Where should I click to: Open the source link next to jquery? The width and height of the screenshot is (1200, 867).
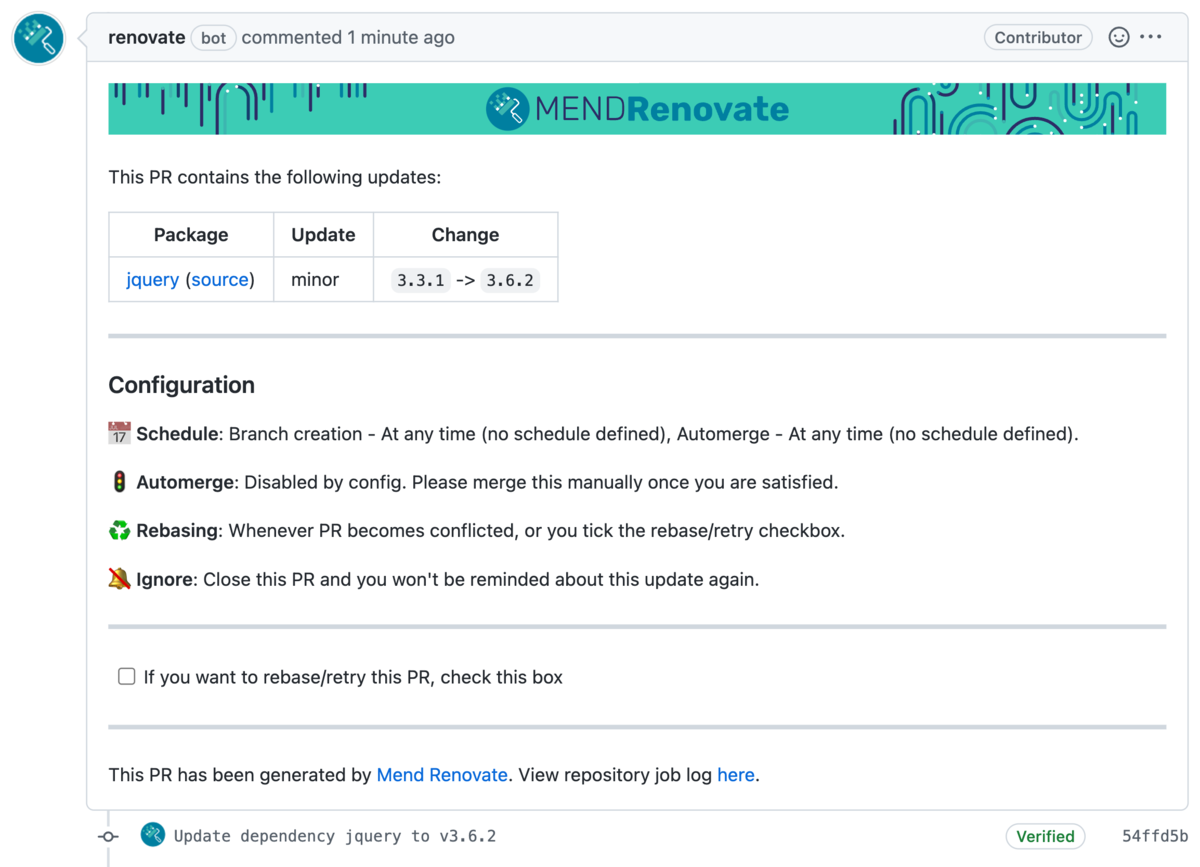(220, 280)
